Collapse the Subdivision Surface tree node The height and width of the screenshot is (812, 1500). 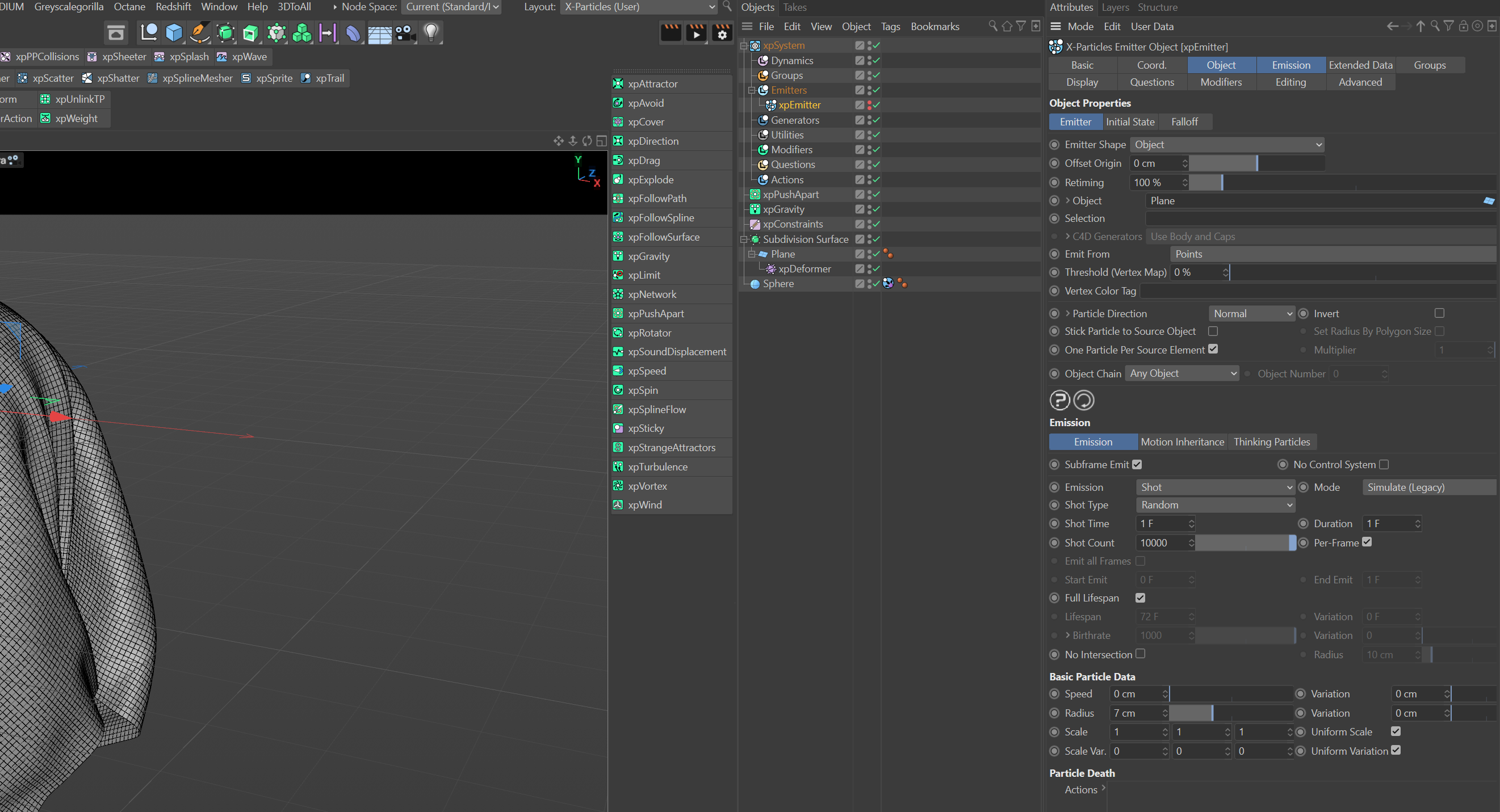744,239
